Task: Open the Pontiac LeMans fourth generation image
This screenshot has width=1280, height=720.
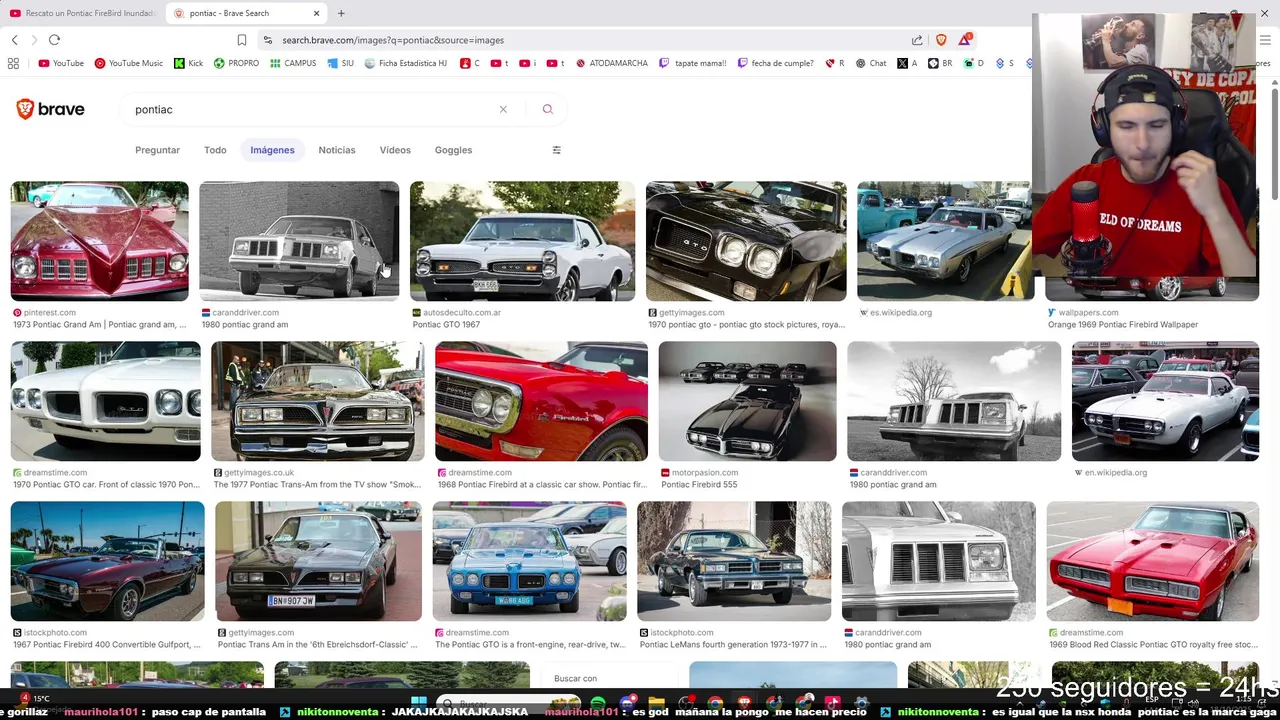Action: 733,561
